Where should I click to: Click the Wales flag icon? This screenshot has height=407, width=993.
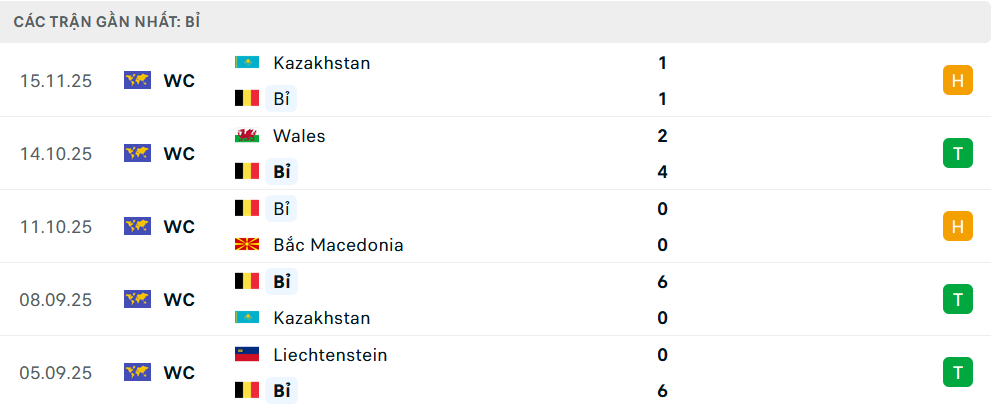246,136
